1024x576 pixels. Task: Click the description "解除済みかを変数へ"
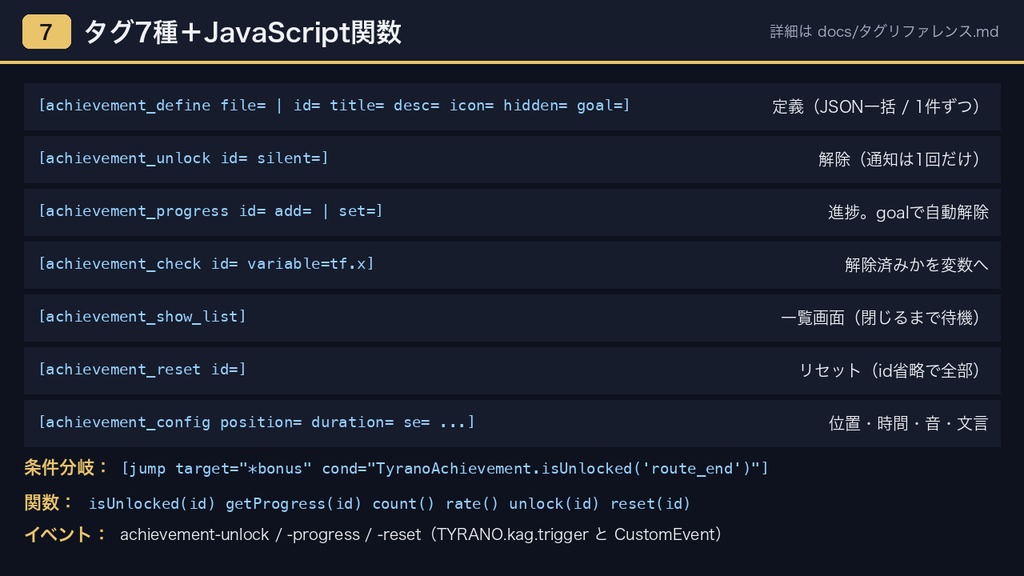(916, 265)
